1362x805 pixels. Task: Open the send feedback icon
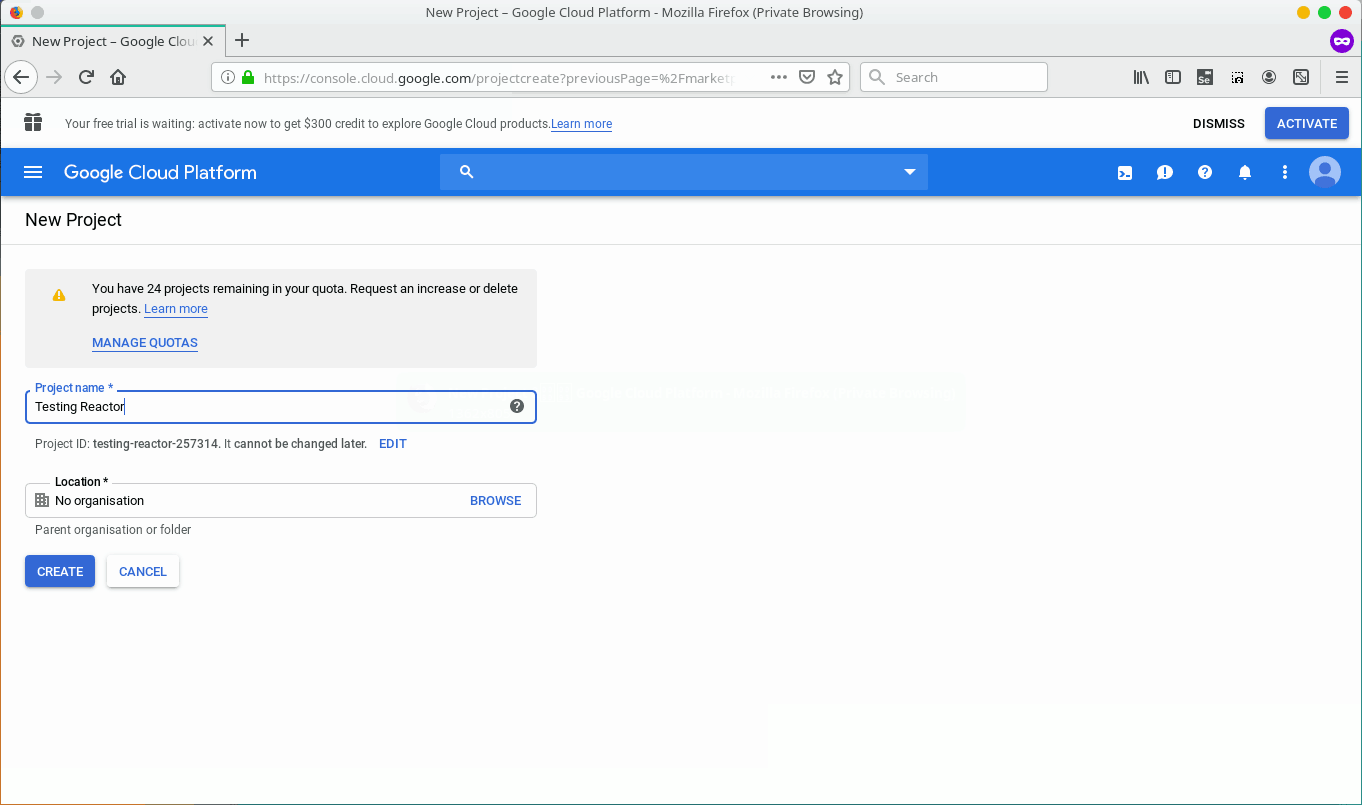click(1165, 172)
